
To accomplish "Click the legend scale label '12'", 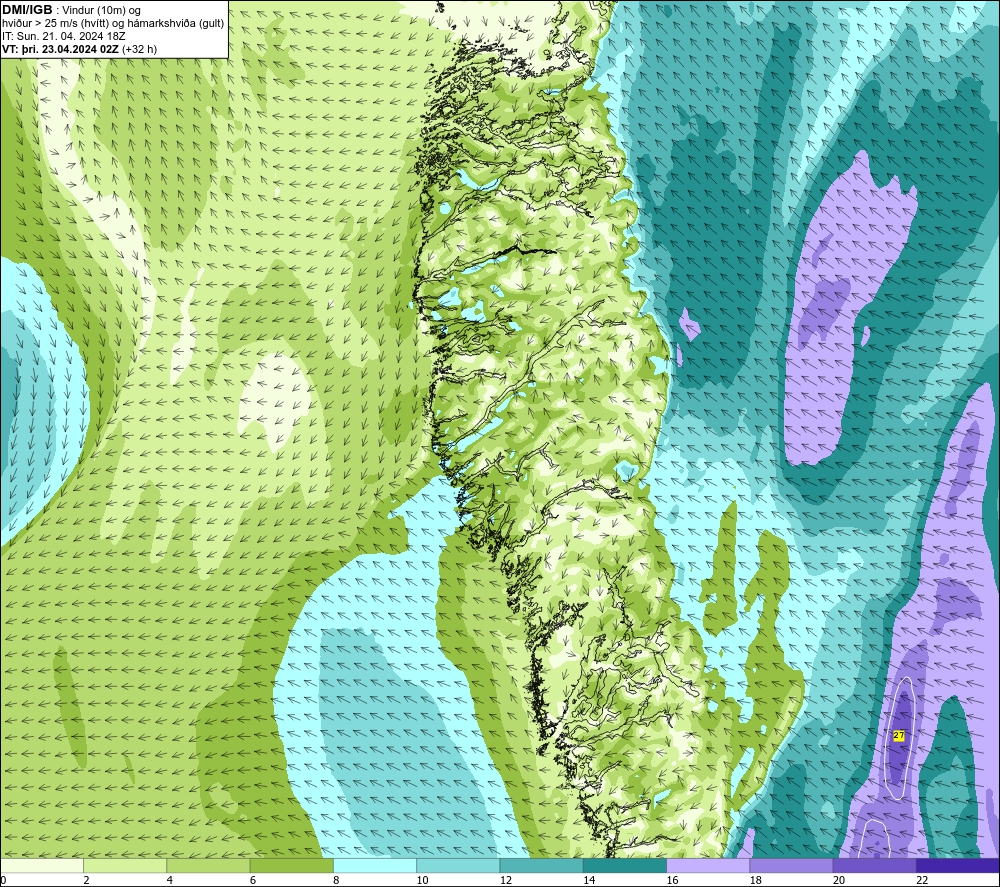I will (506, 880).
